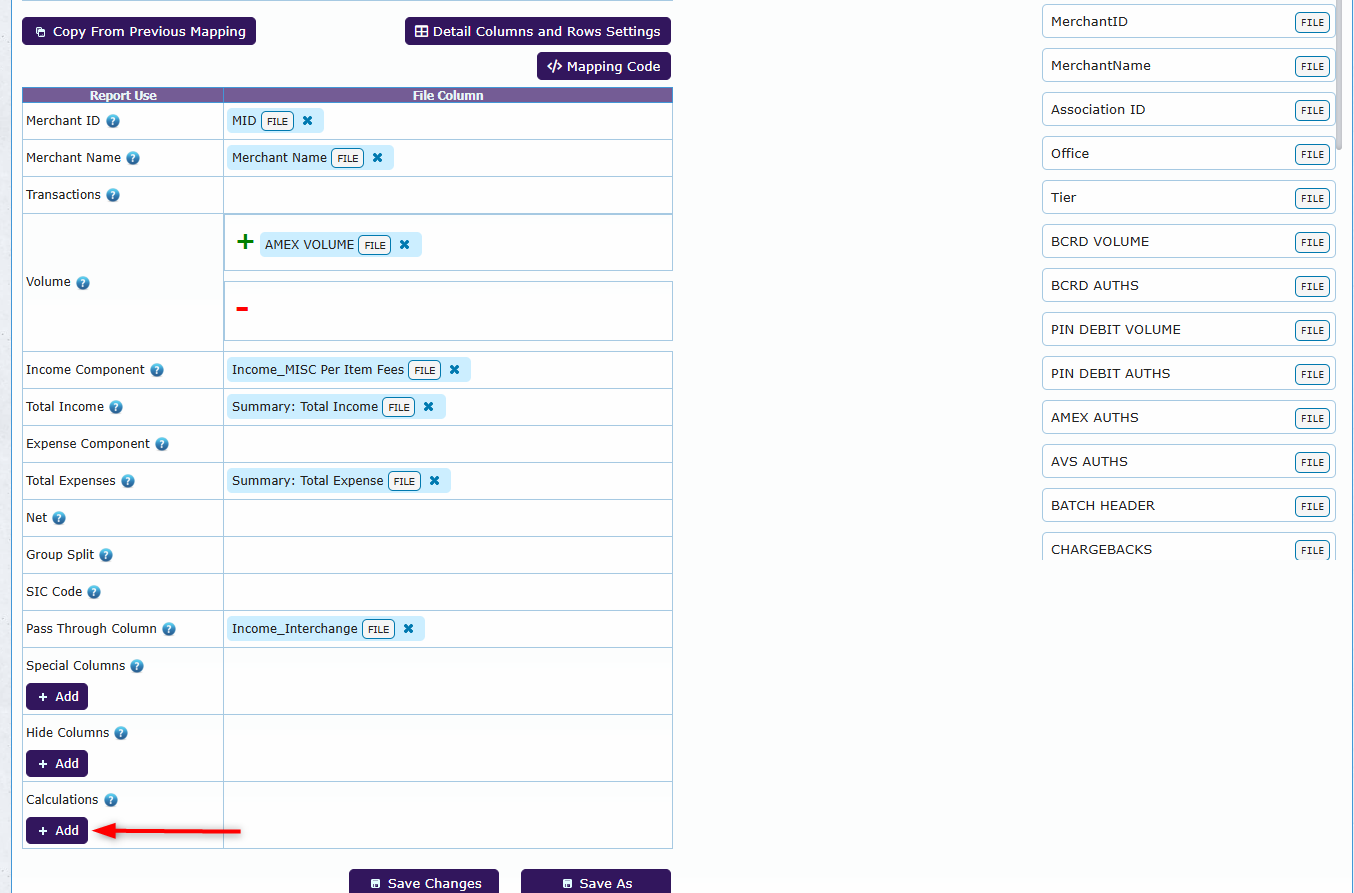Screen dimensions: 1354x893
Task: Select Association ID file column item
Action: point(1189,110)
